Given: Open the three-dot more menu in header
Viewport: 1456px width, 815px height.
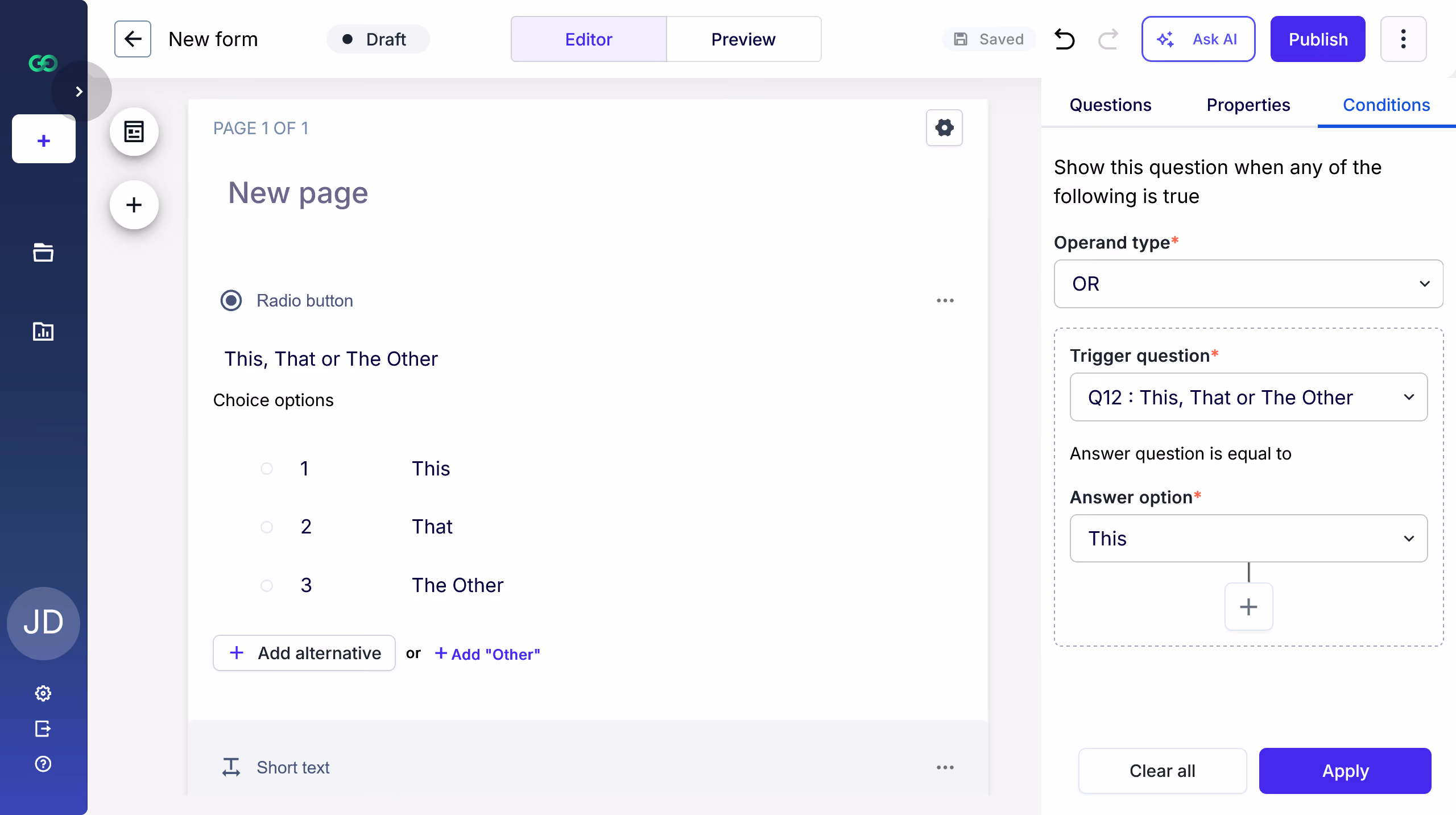Looking at the screenshot, I should click(1403, 39).
